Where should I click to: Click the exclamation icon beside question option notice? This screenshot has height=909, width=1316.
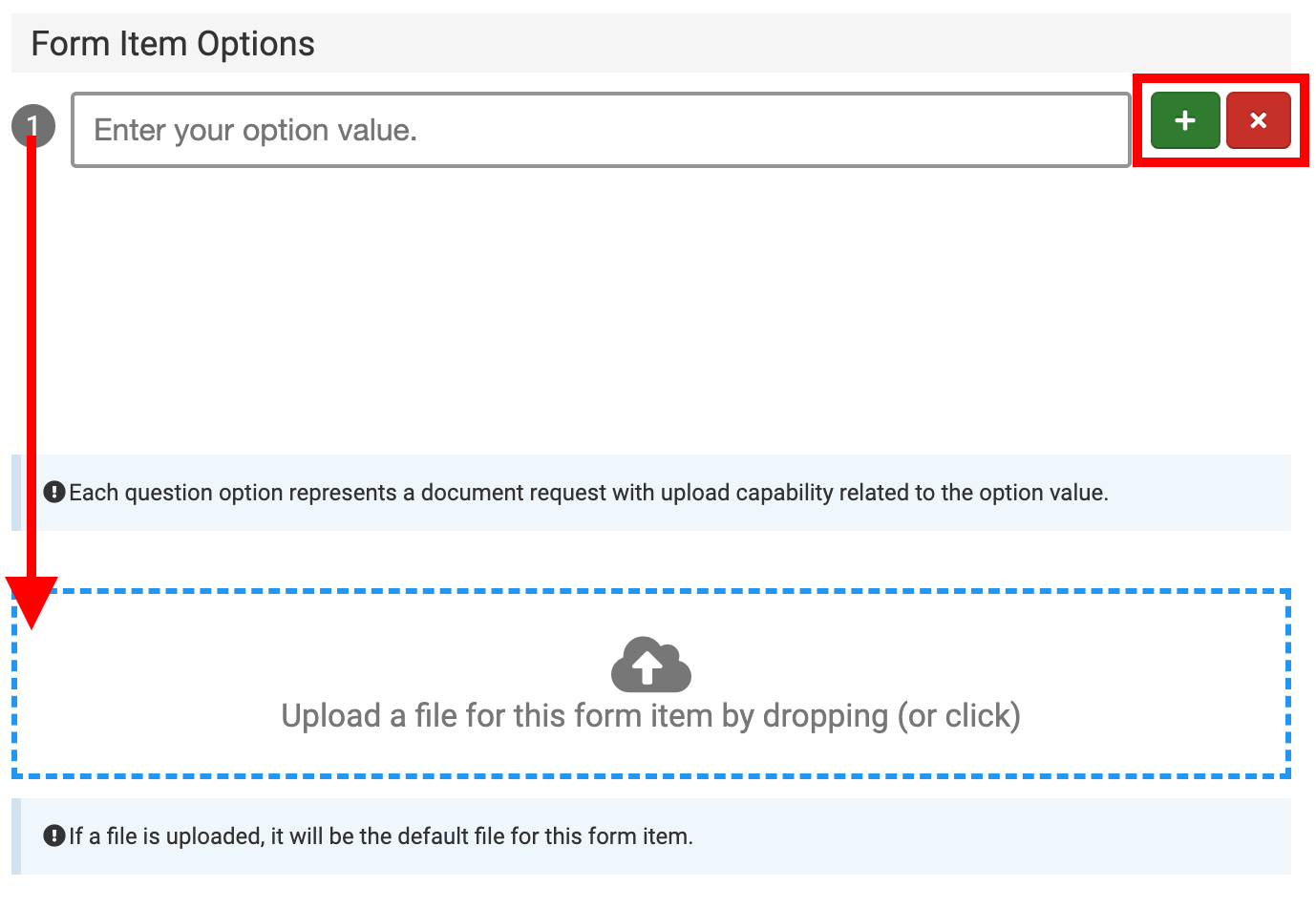[x=54, y=493]
